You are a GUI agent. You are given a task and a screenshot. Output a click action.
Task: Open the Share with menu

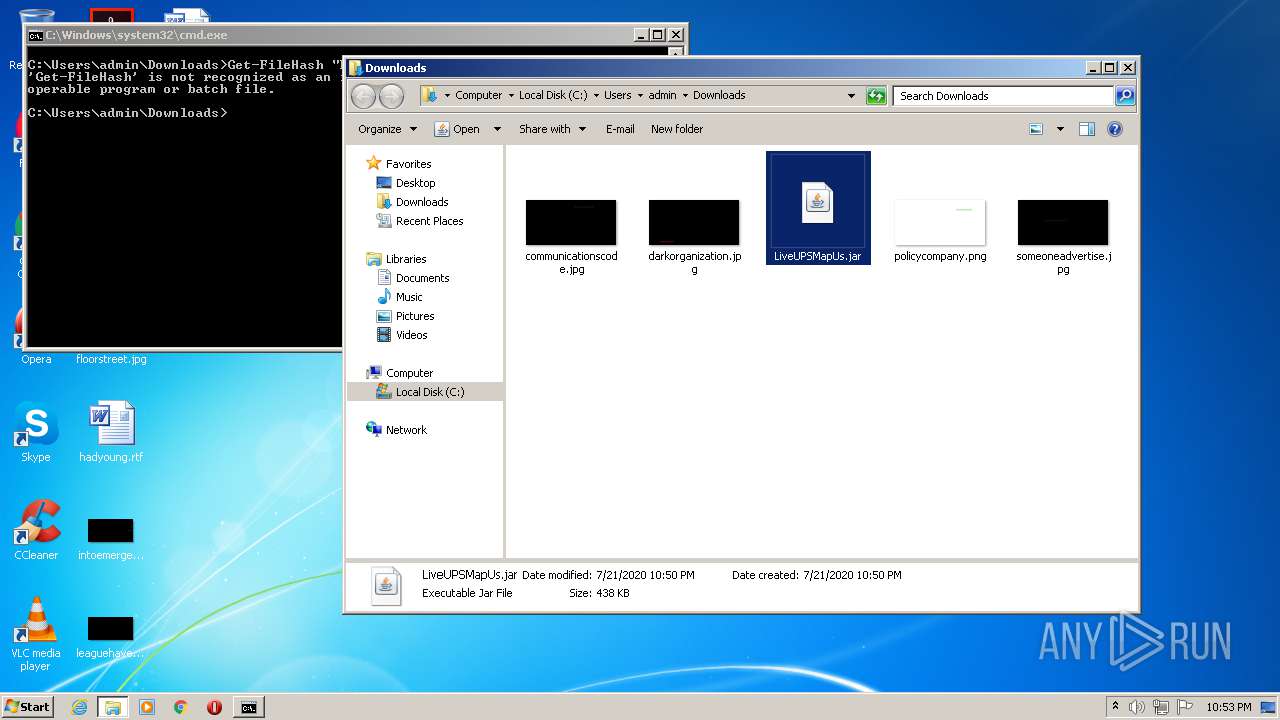[x=552, y=129]
